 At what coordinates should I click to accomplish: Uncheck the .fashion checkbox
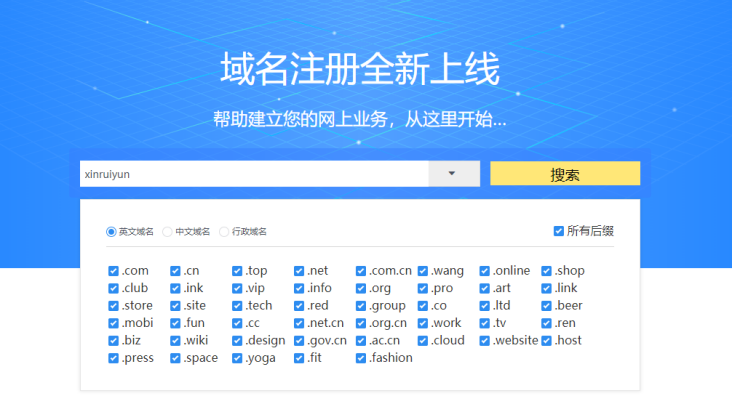tap(361, 358)
